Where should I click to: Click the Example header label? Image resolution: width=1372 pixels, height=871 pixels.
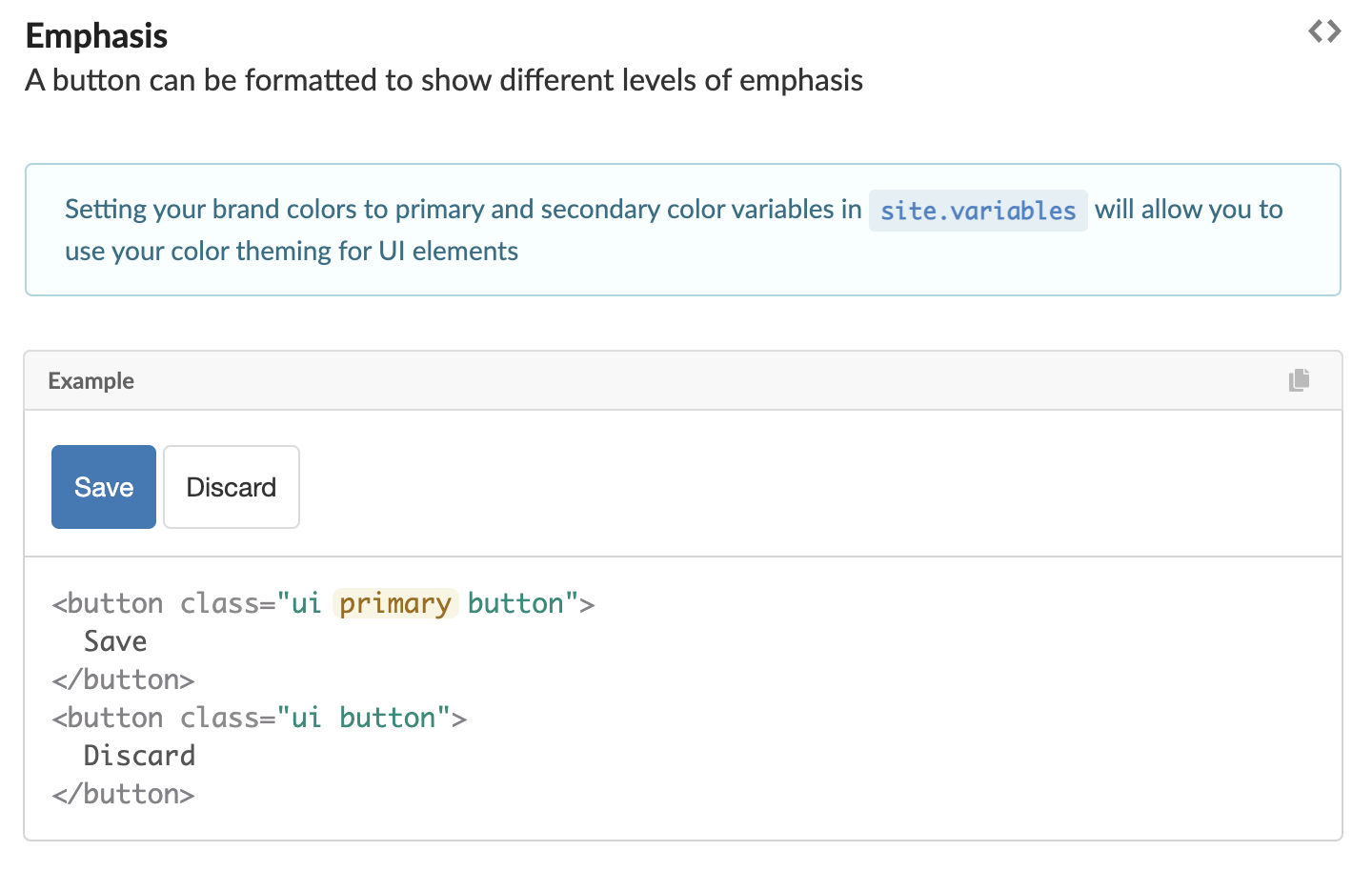(x=91, y=381)
